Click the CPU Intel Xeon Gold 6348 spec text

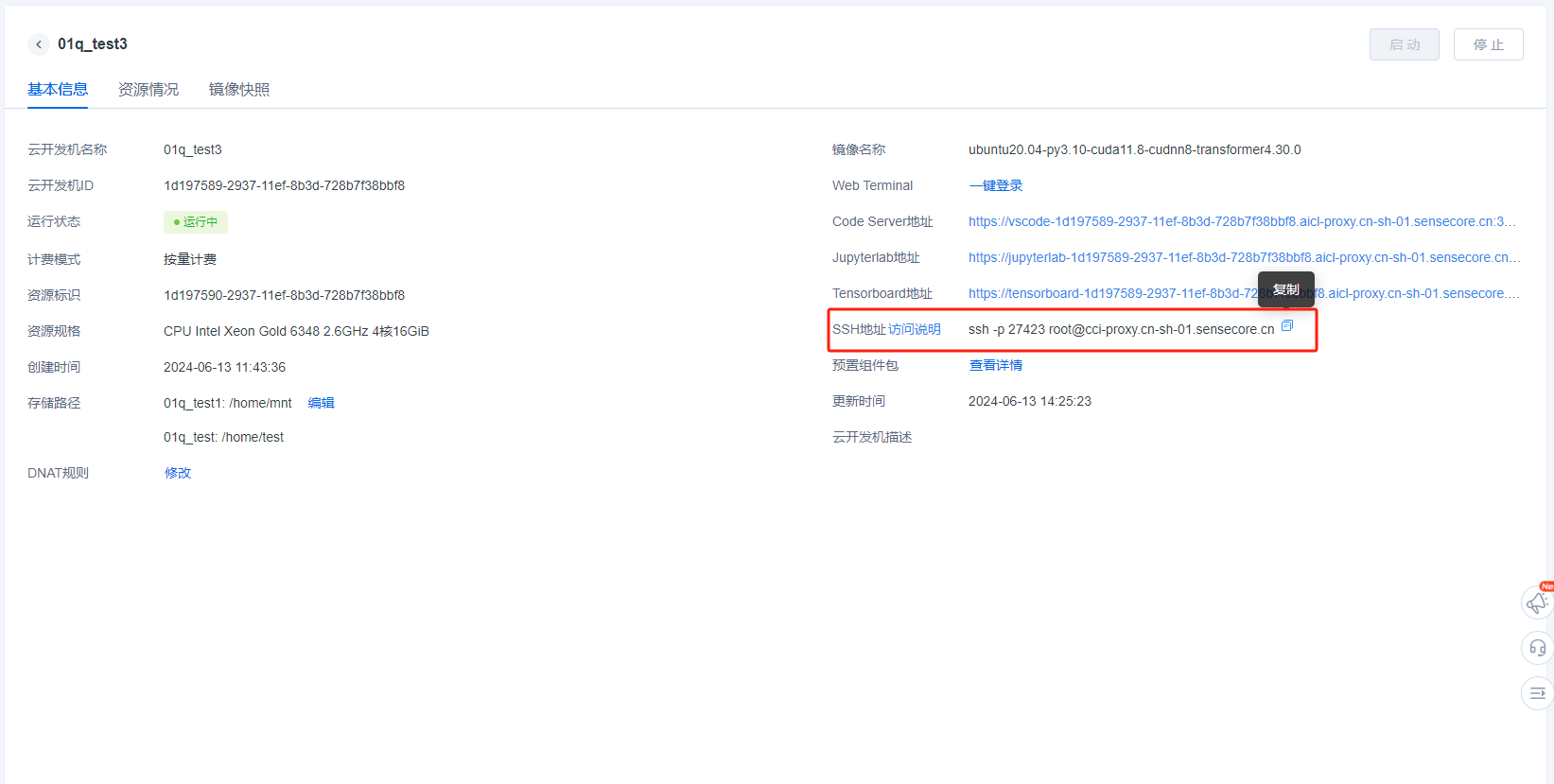[x=296, y=331]
